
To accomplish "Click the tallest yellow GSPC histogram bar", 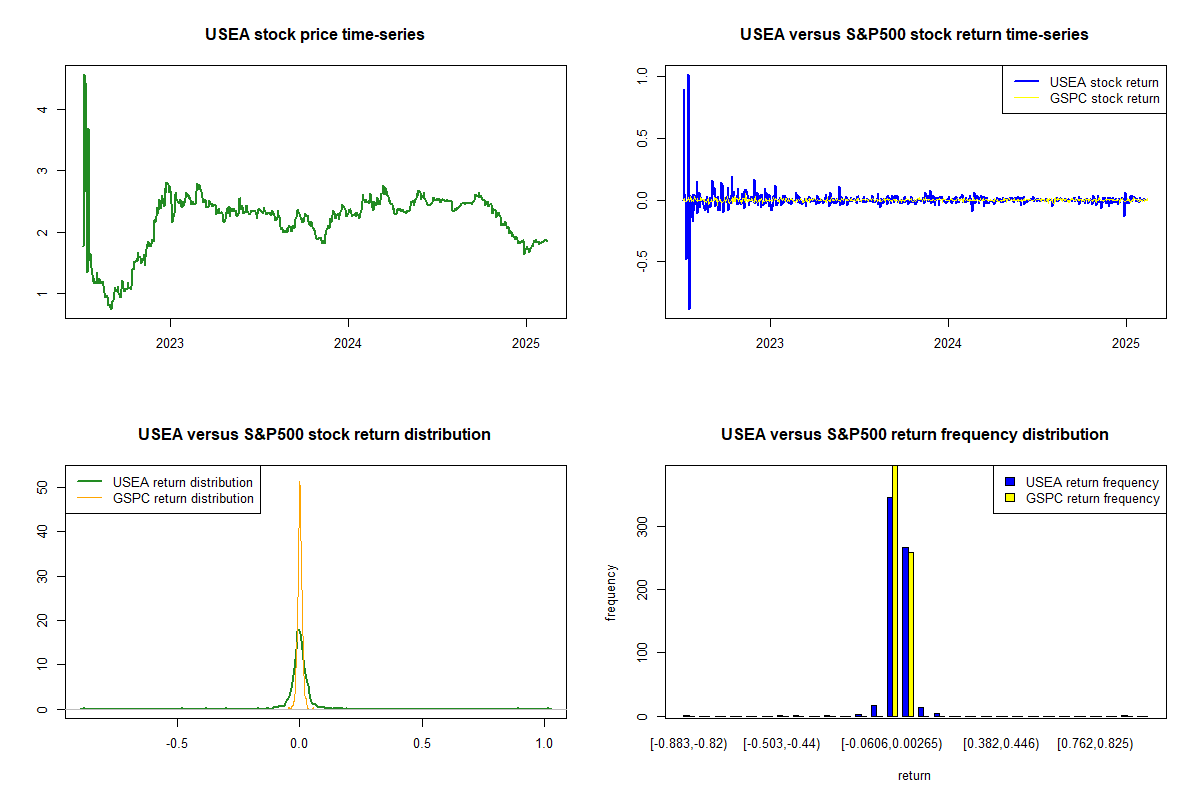I will 895,591.
